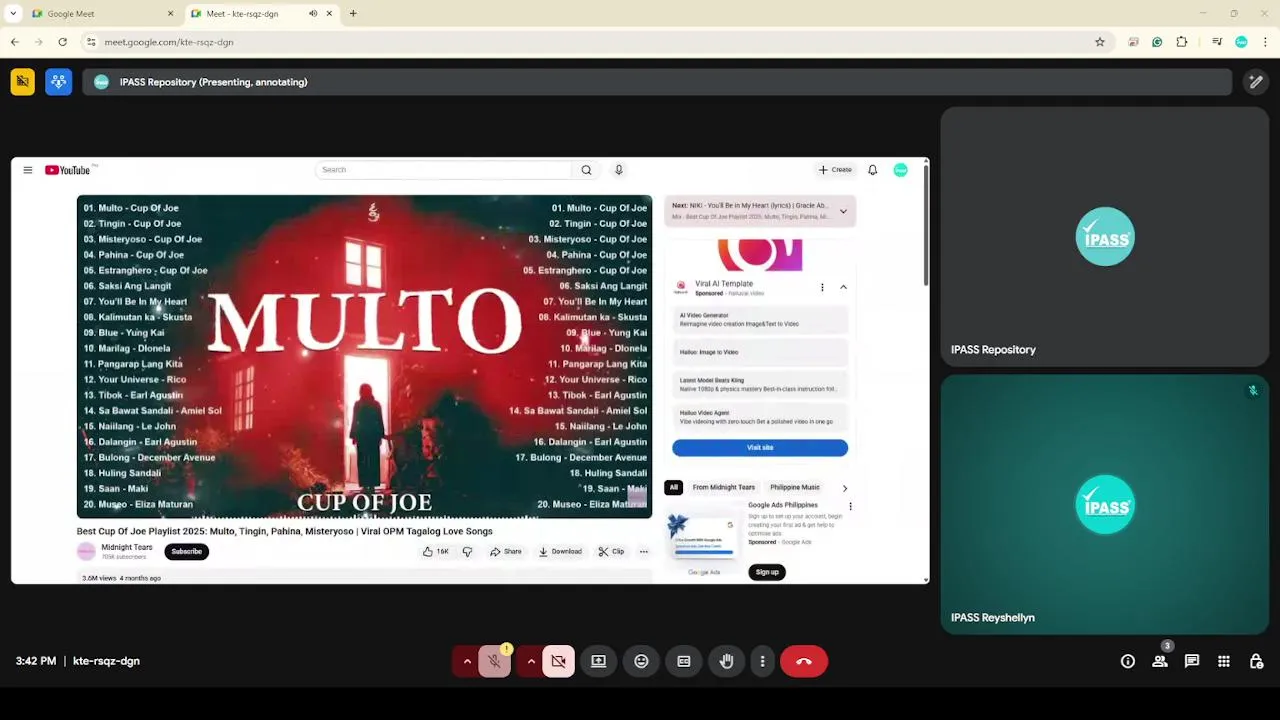Click the Sign up ad button

point(767,572)
